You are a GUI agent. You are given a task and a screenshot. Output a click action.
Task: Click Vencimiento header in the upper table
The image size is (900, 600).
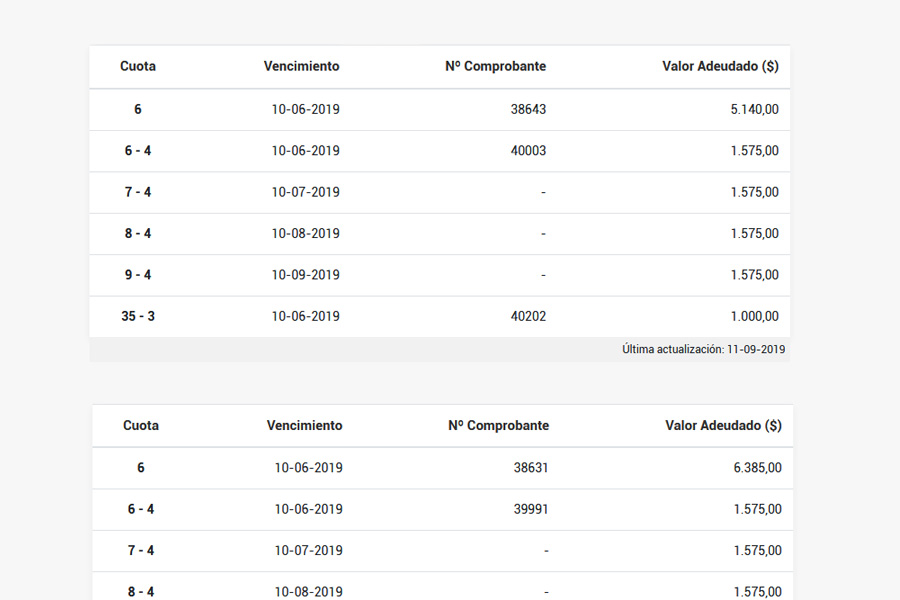coord(301,67)
